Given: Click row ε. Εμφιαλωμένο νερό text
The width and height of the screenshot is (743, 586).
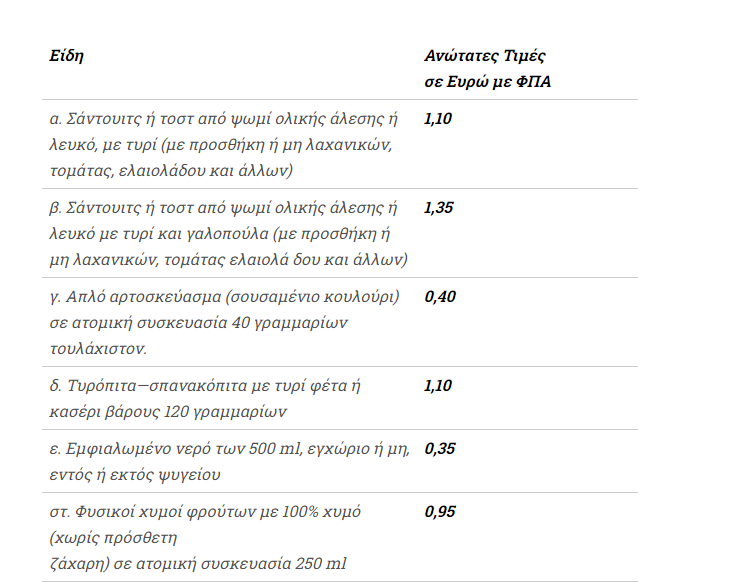Looking at the screenshot, I should click(x=229, y=461).
